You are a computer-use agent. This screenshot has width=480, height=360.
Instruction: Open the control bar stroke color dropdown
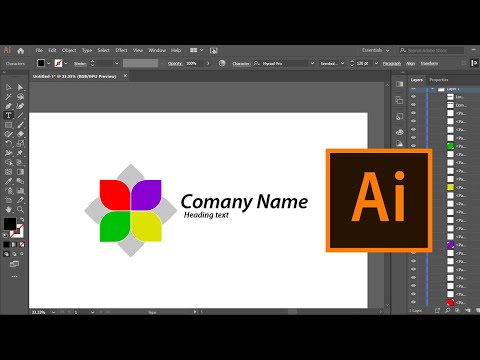[x=66, y=63]
